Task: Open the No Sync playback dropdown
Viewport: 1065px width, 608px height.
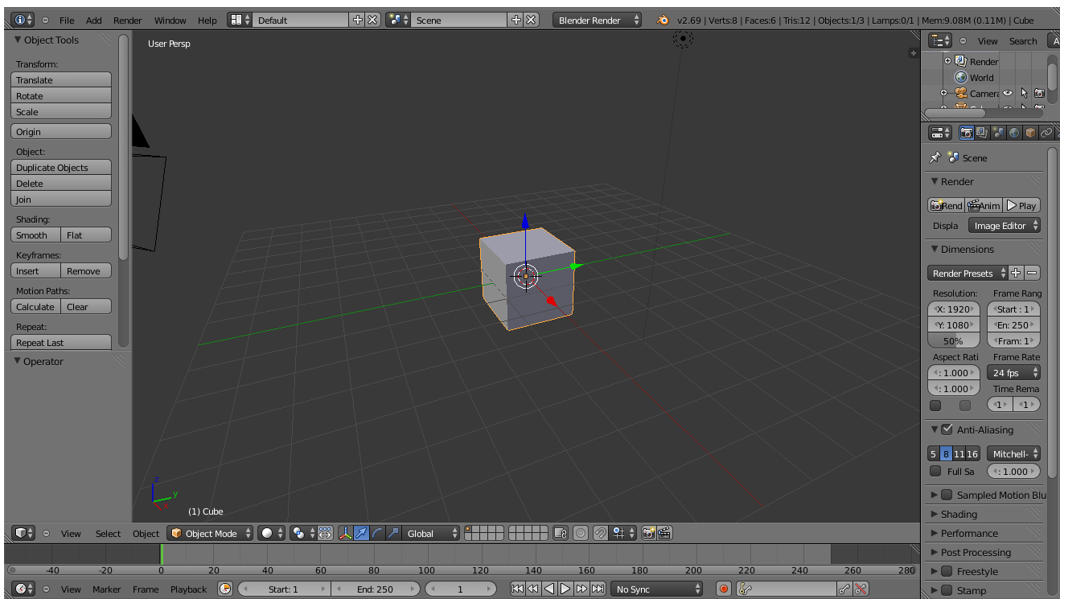Action: 658,589
